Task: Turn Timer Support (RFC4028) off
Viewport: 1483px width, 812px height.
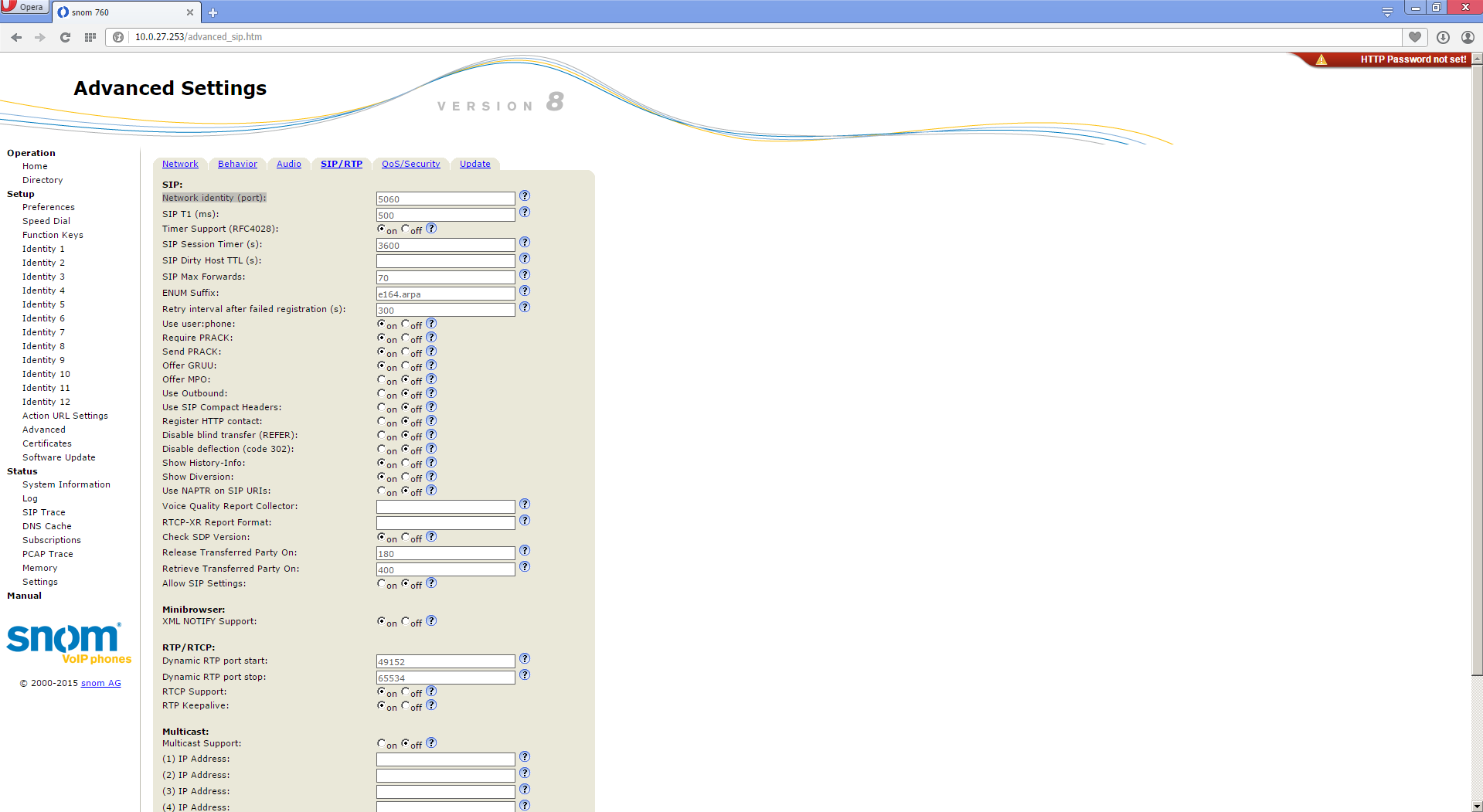Action: [x=406, y=229]
